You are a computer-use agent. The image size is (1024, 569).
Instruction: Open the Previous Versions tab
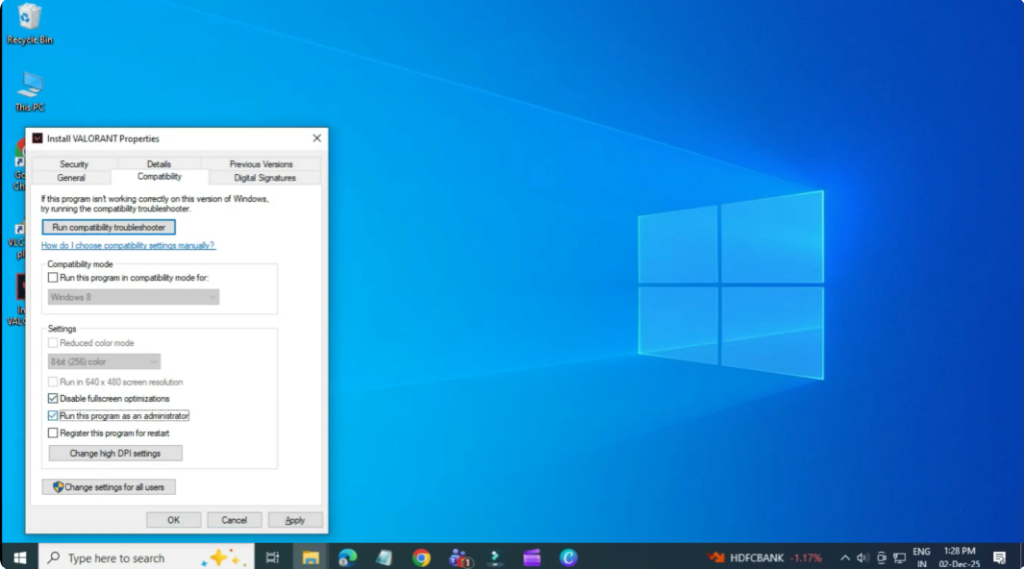pos(261,164)
